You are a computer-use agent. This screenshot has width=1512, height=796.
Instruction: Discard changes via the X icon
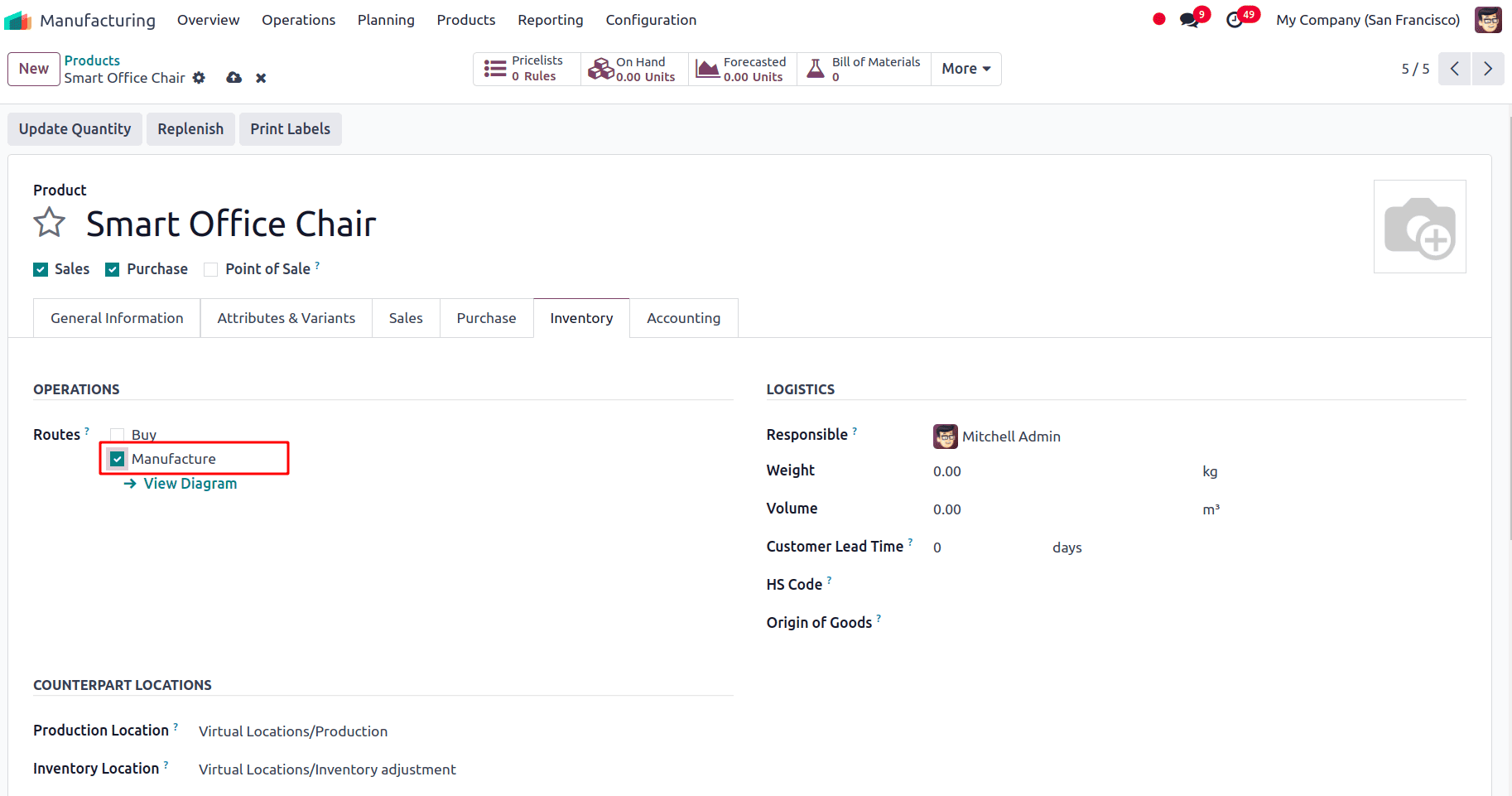[x=260, y=77]
